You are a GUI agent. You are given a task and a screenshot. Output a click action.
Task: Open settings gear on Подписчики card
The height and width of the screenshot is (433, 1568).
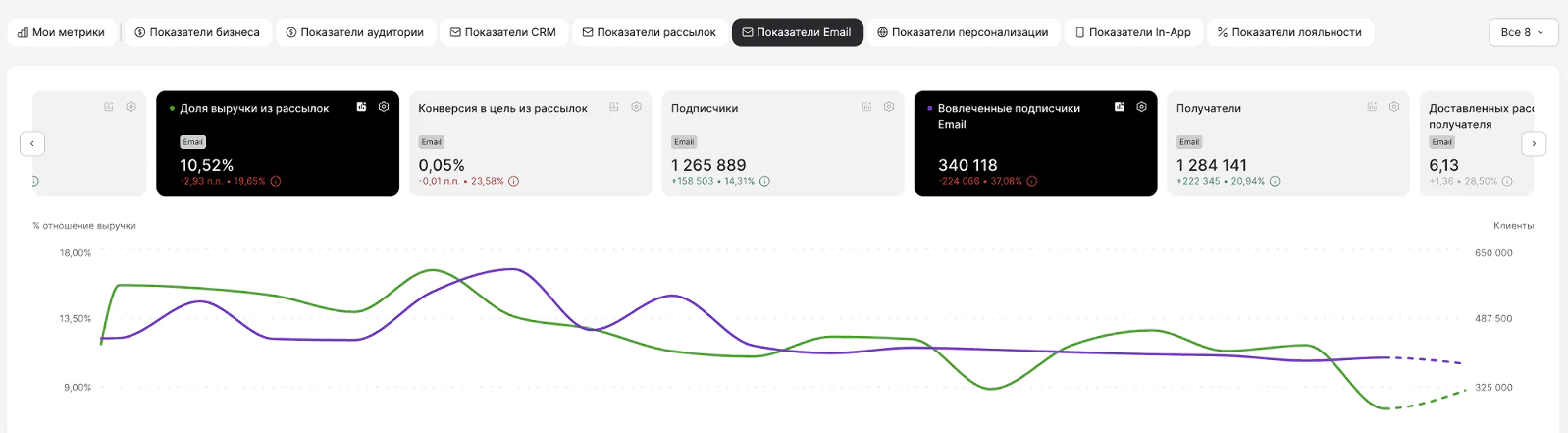889,107
